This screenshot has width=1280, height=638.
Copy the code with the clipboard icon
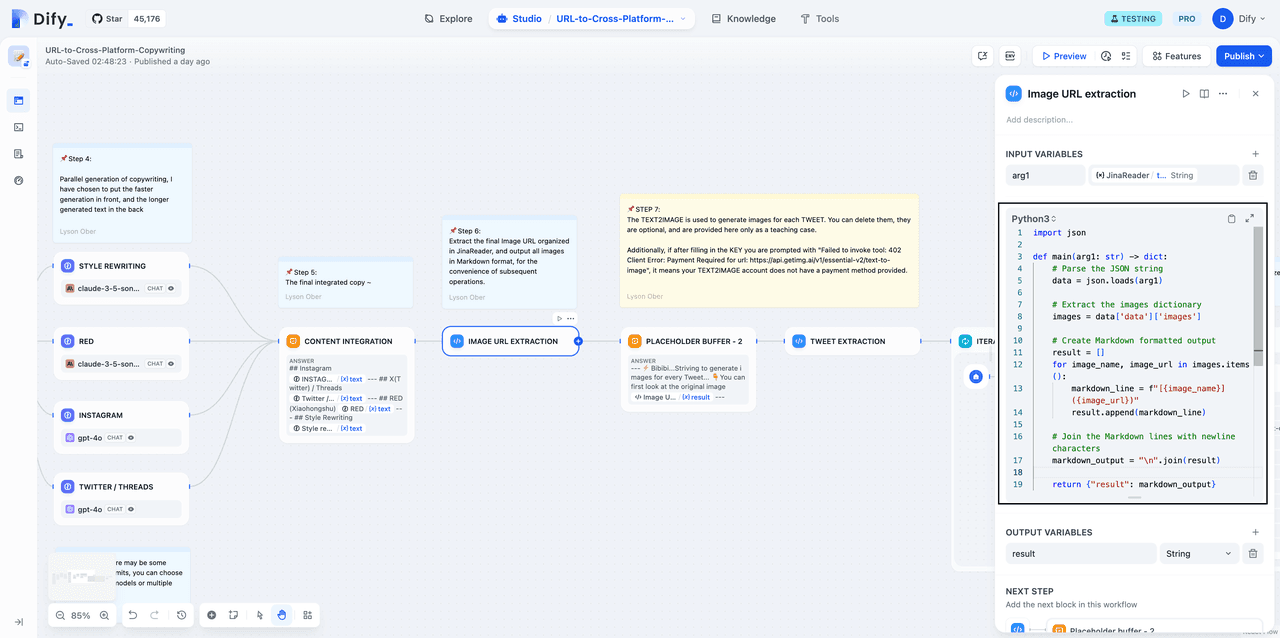pos(1231,218)
